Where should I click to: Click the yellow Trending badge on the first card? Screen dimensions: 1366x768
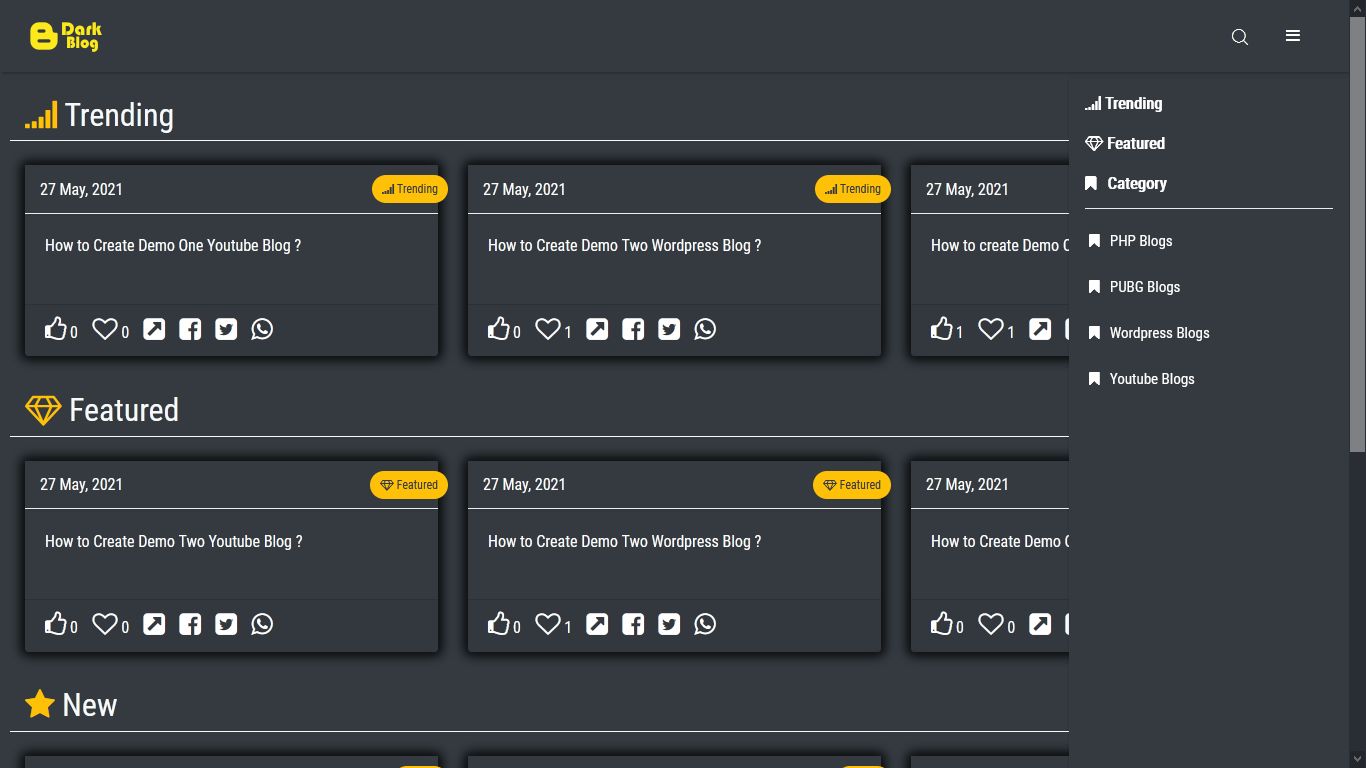pyautogui.click(x=409, y=189)
